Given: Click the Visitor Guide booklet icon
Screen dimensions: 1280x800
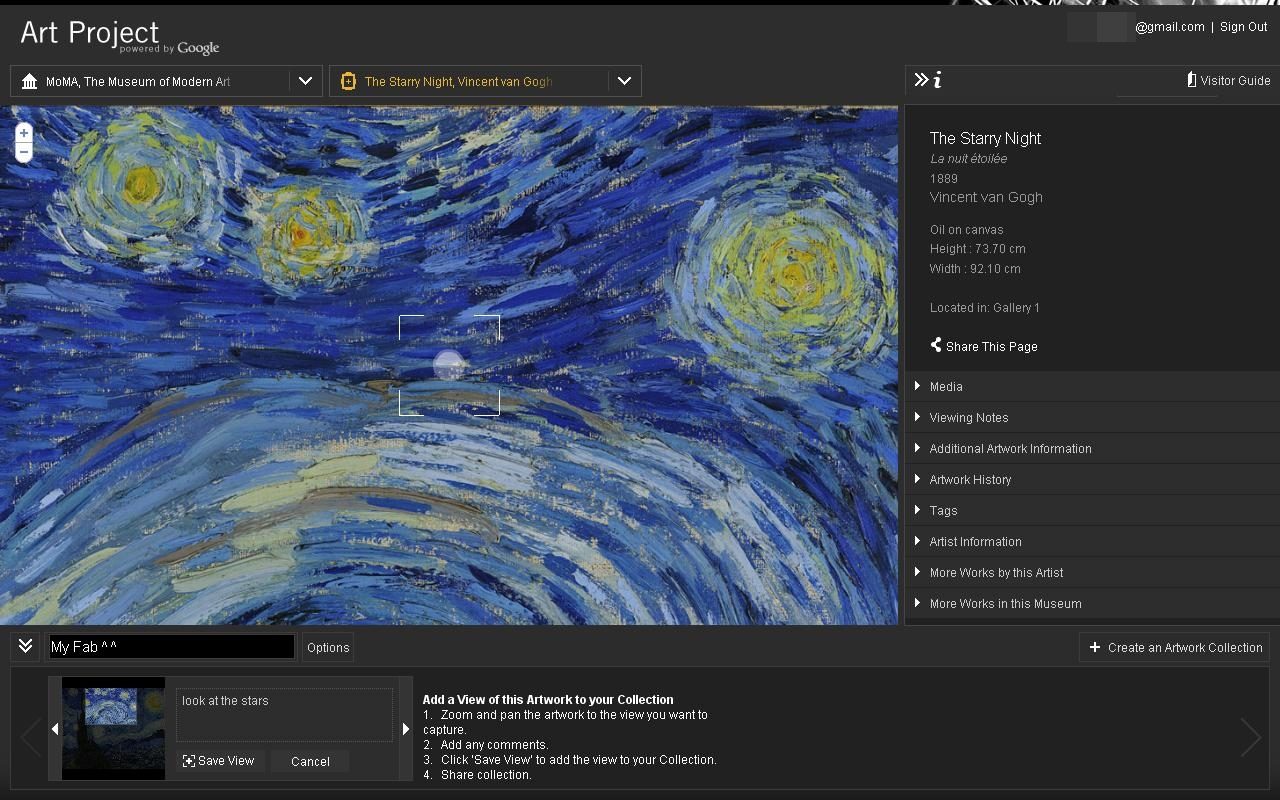Looking at the screenshot, I should 1191,80.
